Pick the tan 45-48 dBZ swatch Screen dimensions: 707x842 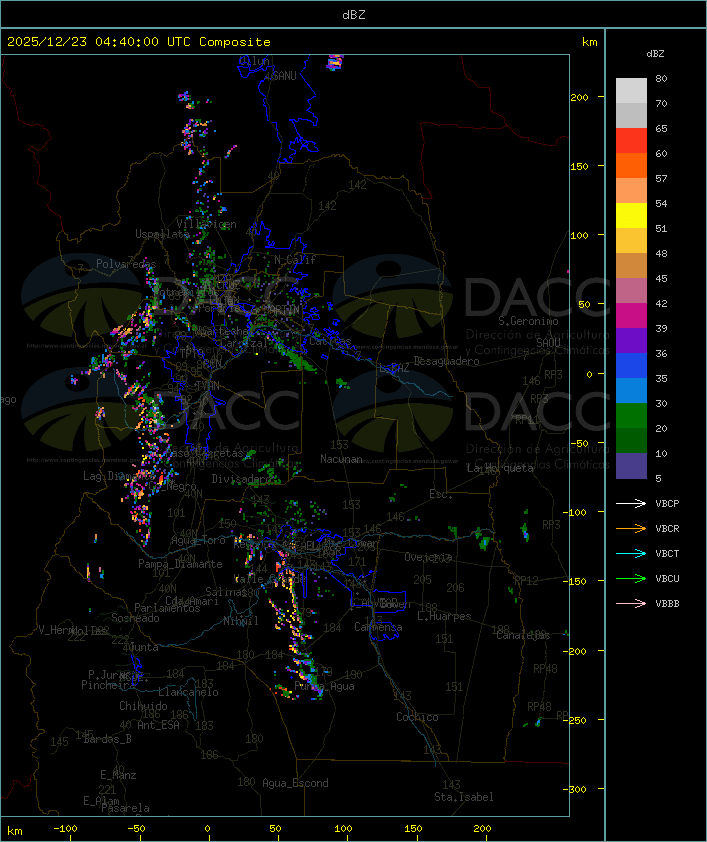pyautogui.click(x=631, y=265)
